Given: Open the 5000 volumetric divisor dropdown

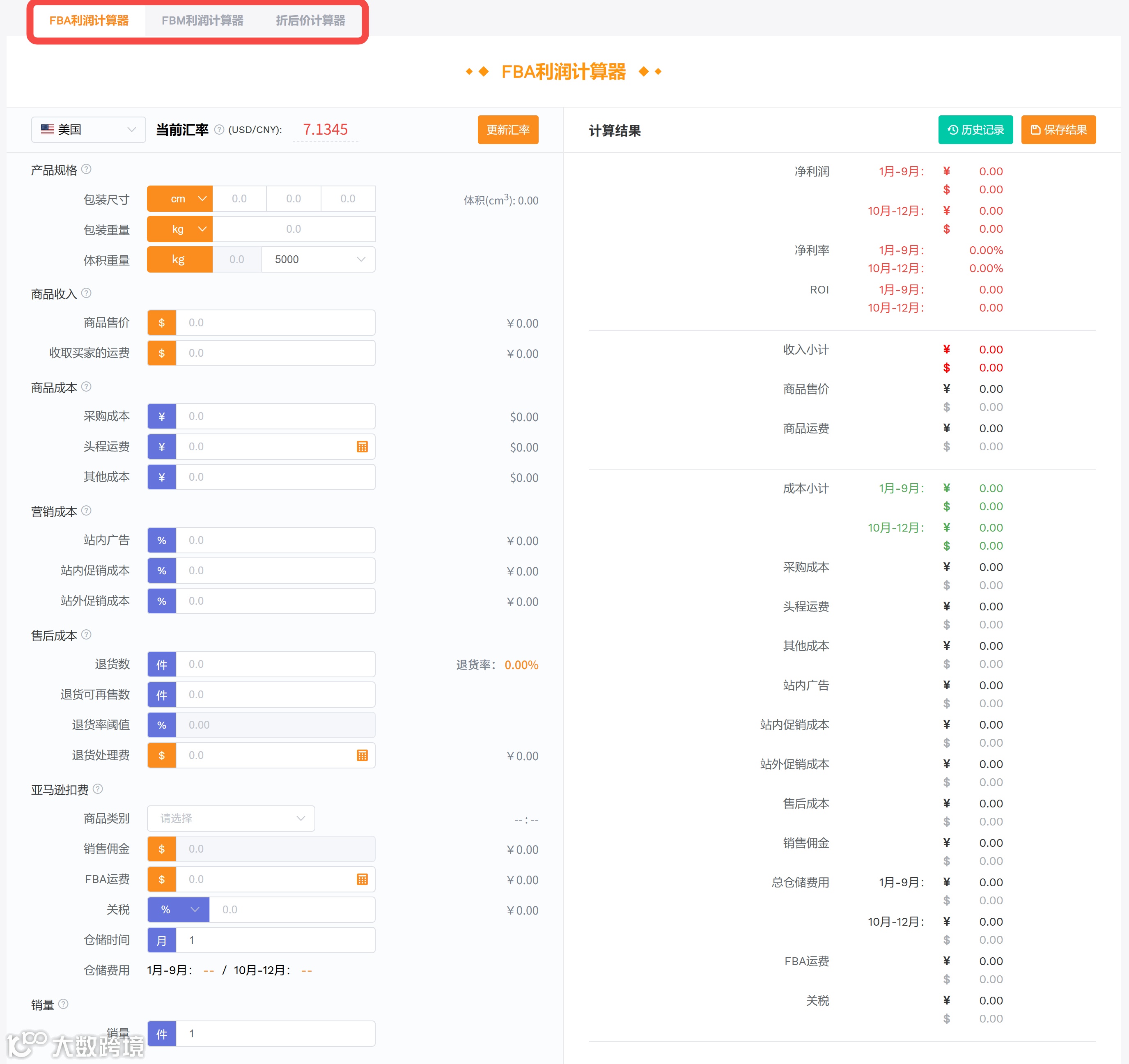Looking at the screenshot, I should pos(318,259).
